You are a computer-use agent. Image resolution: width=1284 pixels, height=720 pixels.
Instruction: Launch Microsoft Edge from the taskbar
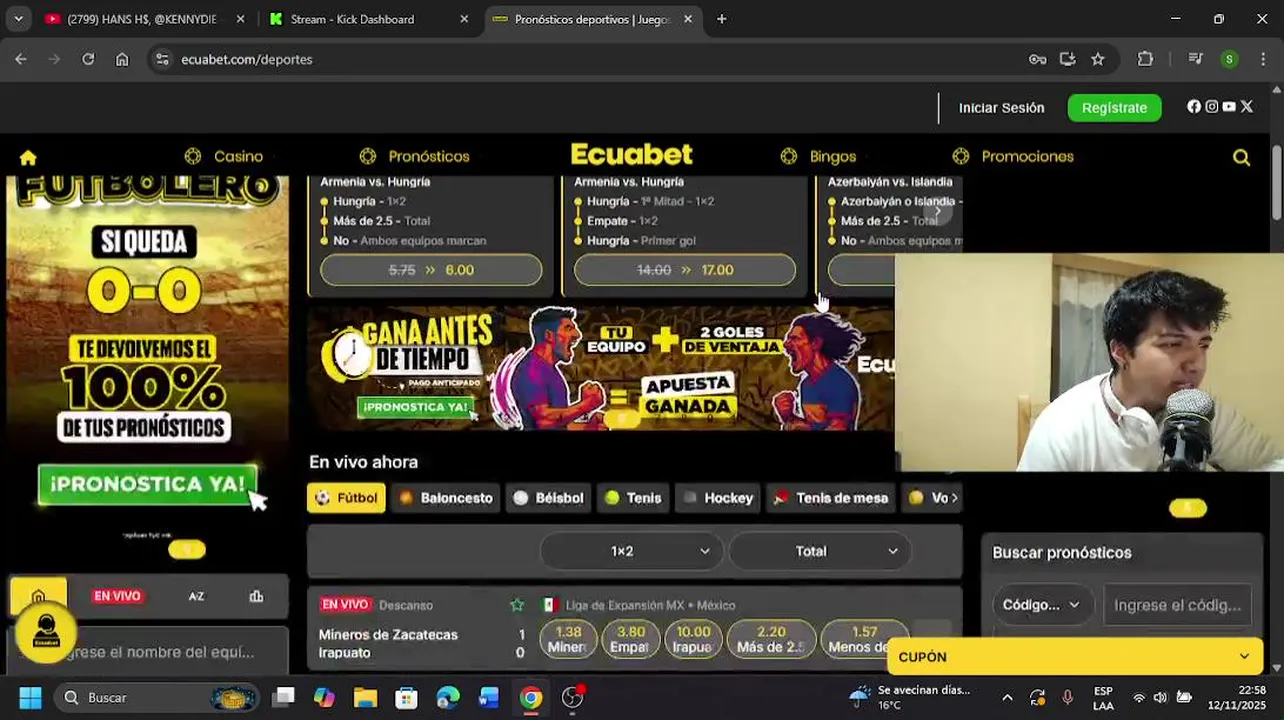coord(448,697)
